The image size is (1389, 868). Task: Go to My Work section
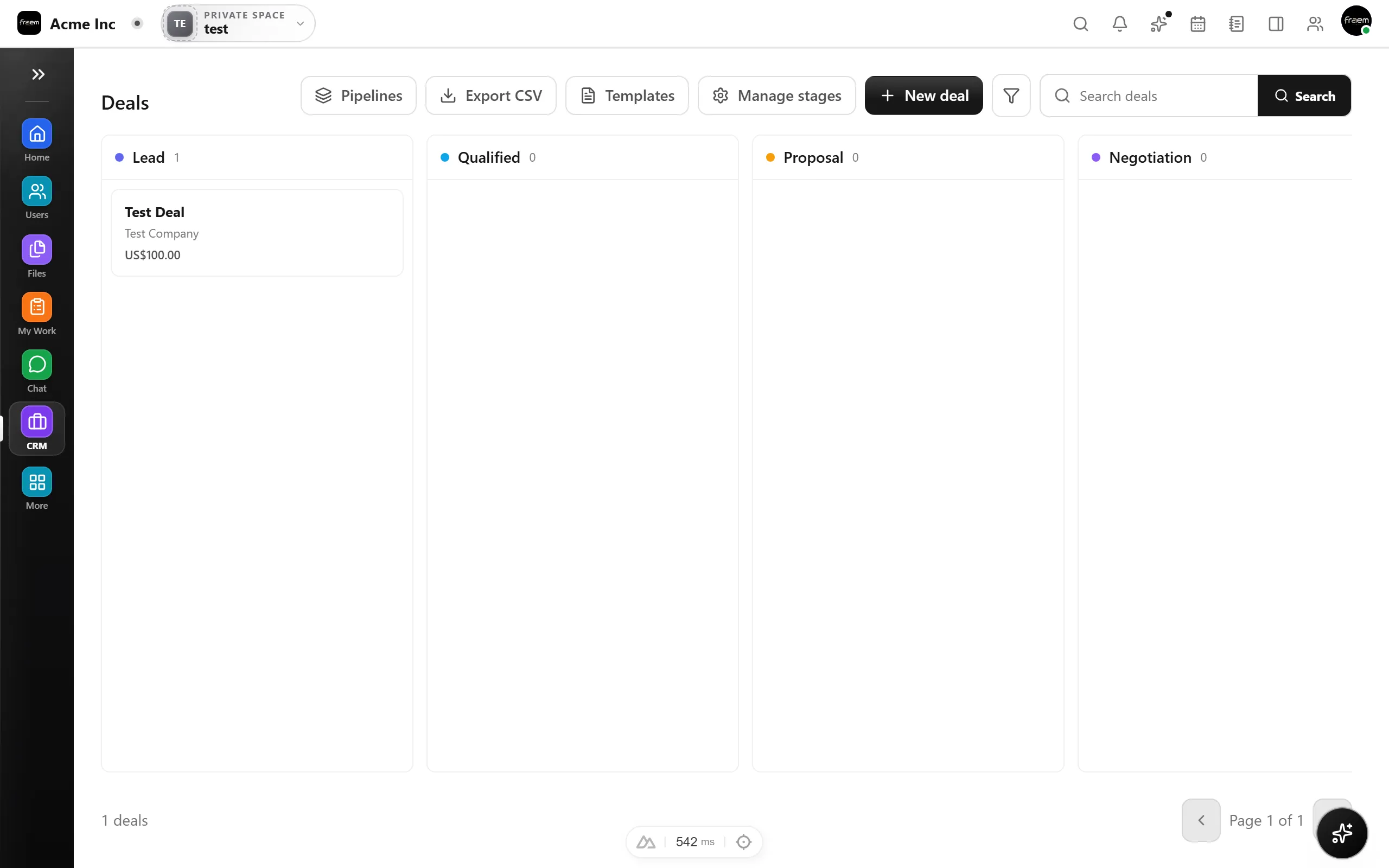click(37, 314)
